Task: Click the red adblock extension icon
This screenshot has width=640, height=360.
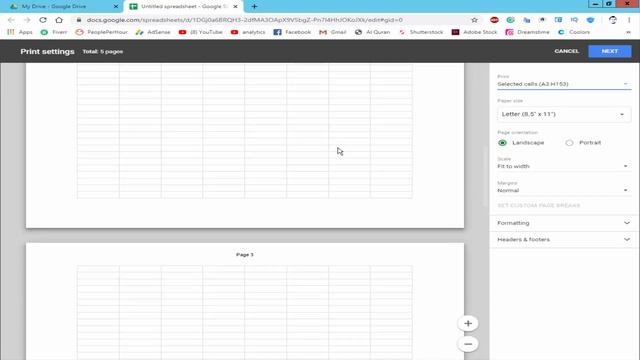Action: tap(494, 20)
